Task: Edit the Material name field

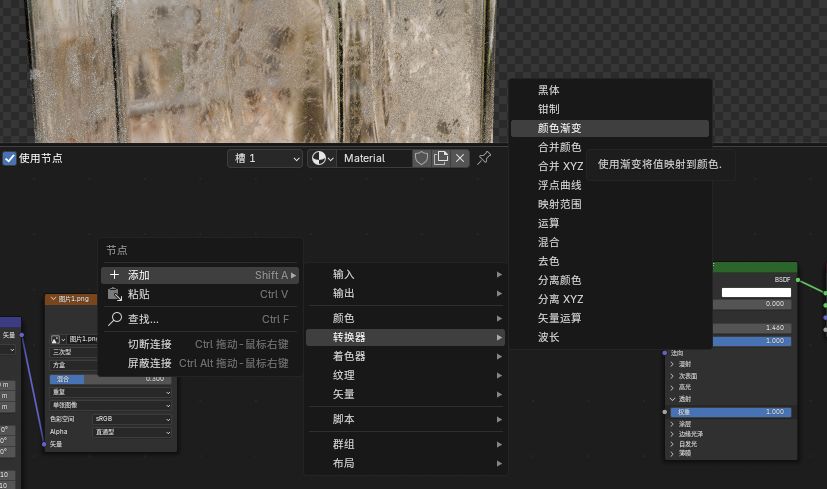Action: coord(374,158)
